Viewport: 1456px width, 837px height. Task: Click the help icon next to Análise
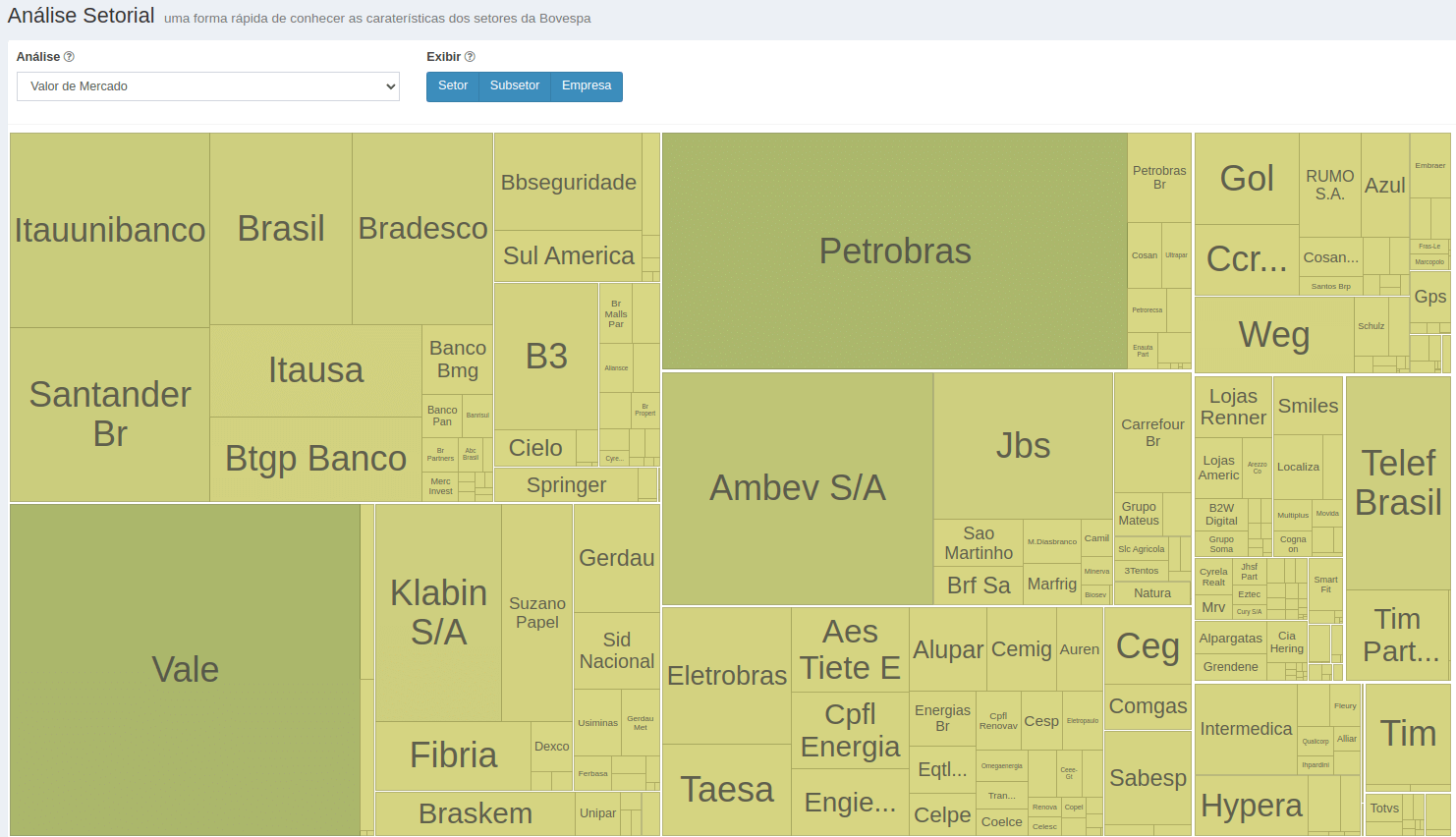[69, 57]
